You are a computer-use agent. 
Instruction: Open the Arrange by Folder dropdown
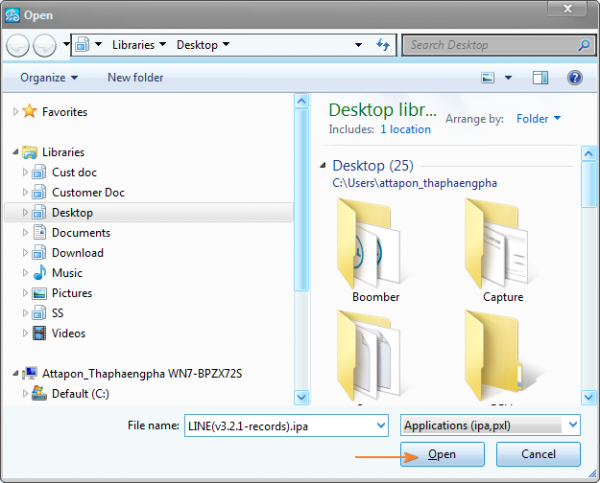538,118
